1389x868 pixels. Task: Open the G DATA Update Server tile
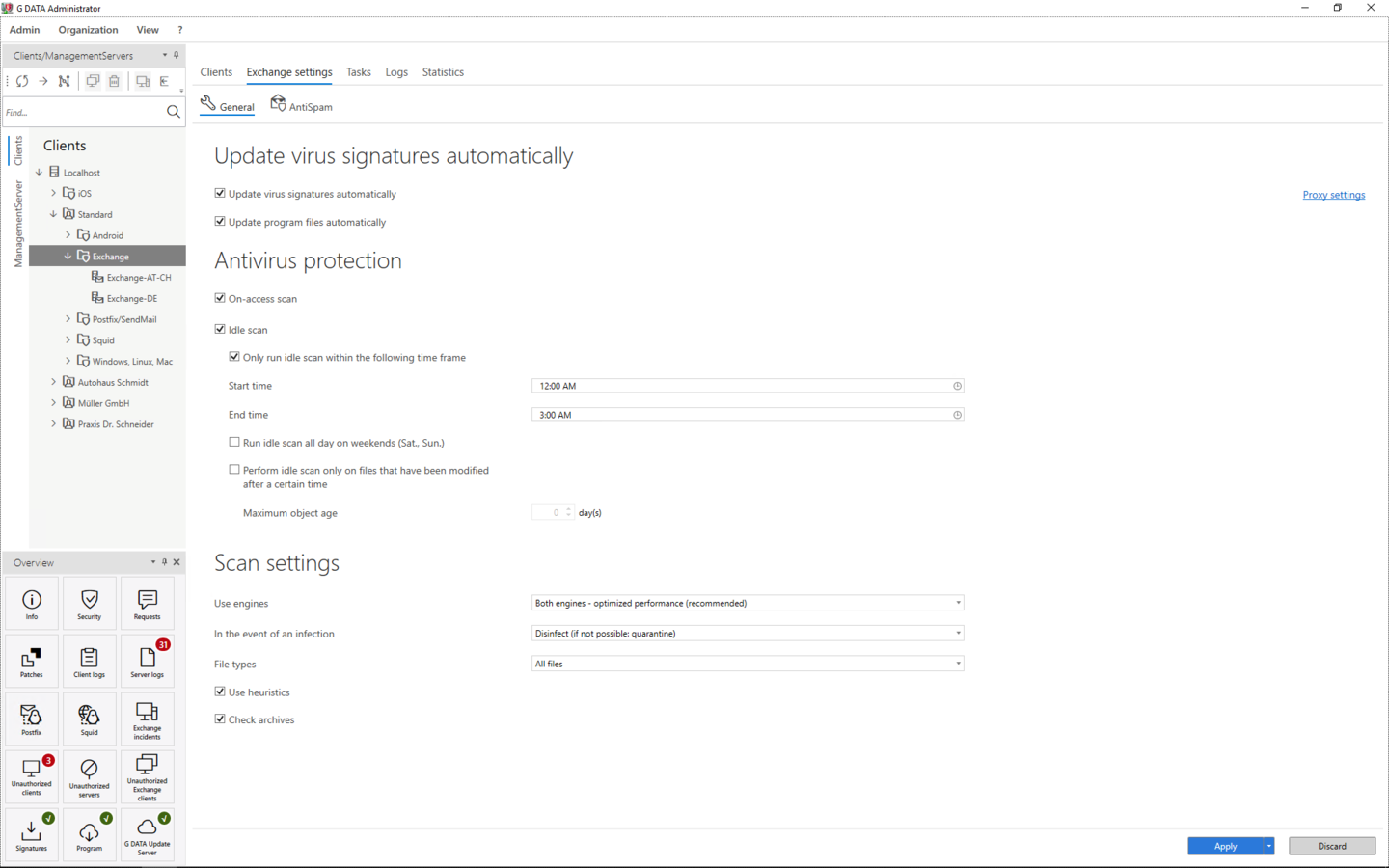coord(147,835)
